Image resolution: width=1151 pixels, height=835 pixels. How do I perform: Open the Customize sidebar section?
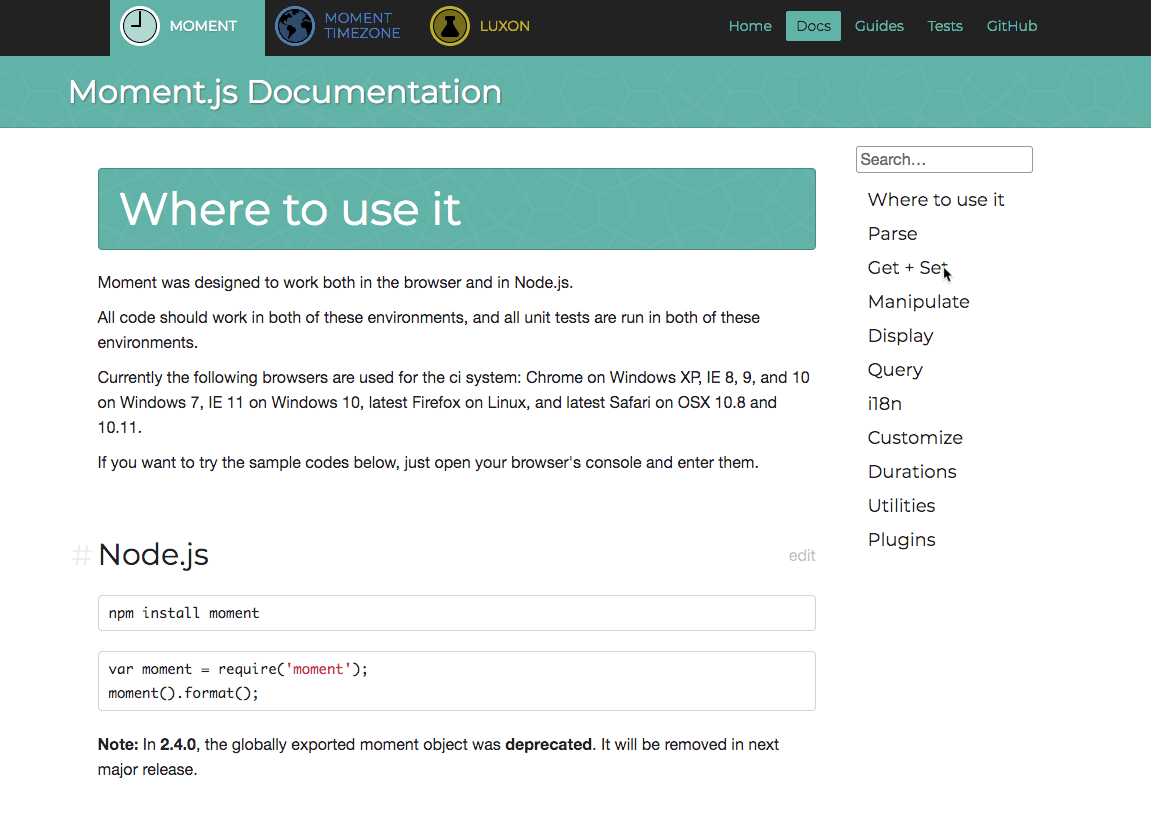(915, 437)
